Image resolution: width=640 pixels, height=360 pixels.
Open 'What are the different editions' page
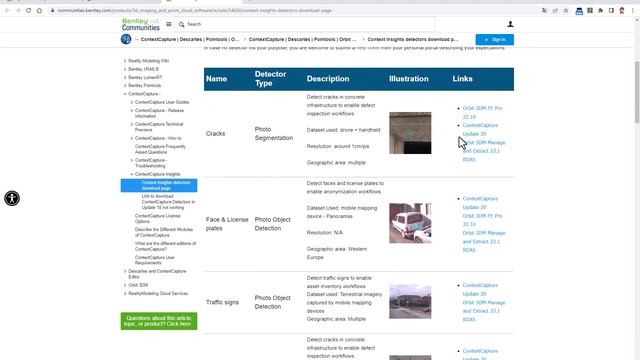165,246
